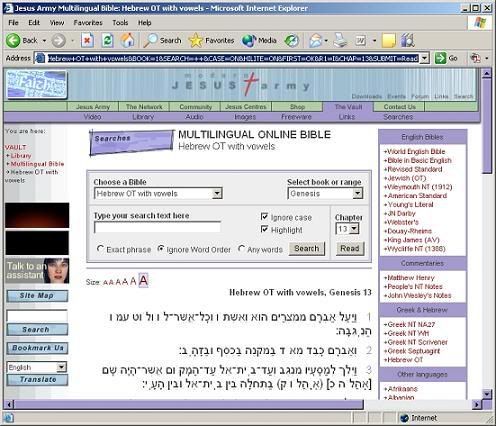
Task: Click the Forward arrow toolbar icon
Action: (x=59, y=41)
